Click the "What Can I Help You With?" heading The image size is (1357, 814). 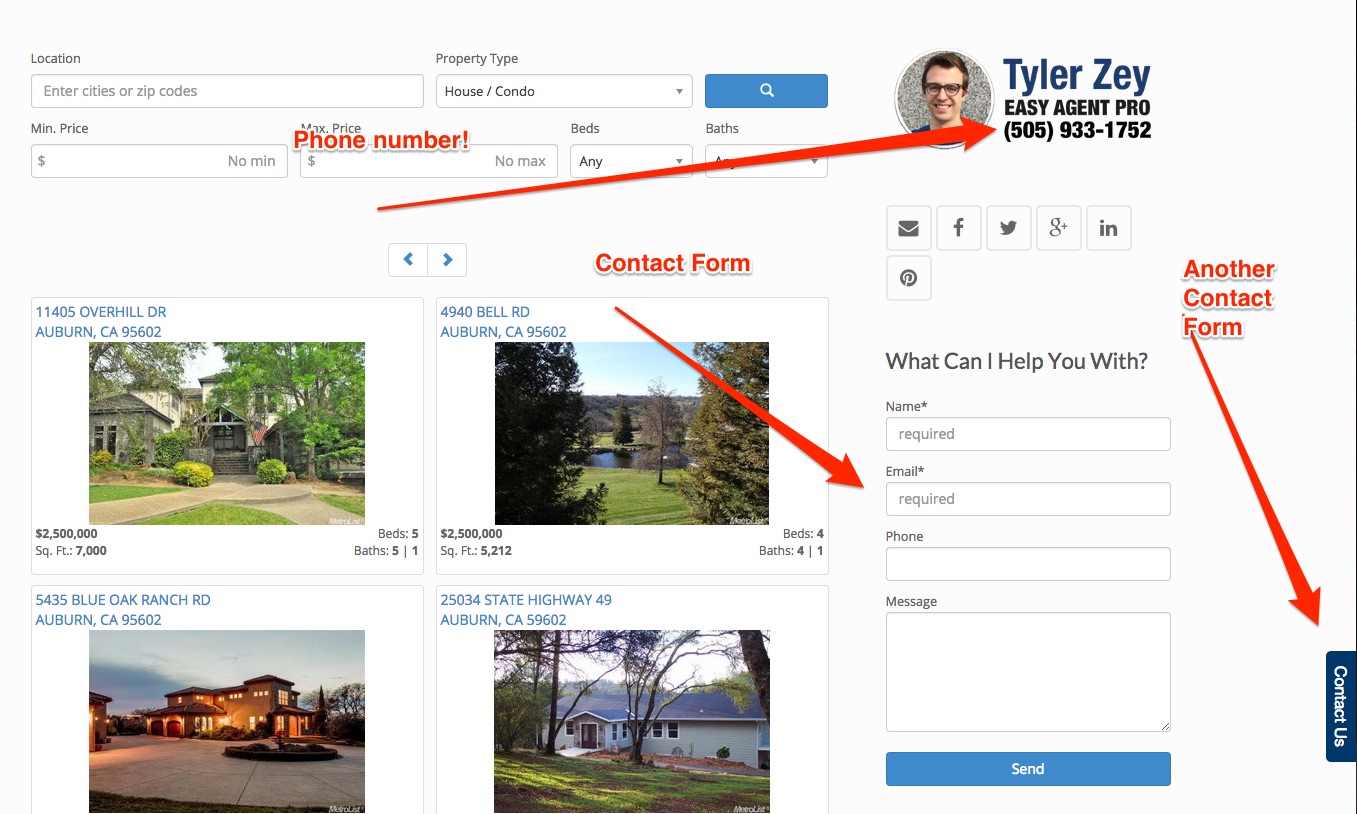1017,361
